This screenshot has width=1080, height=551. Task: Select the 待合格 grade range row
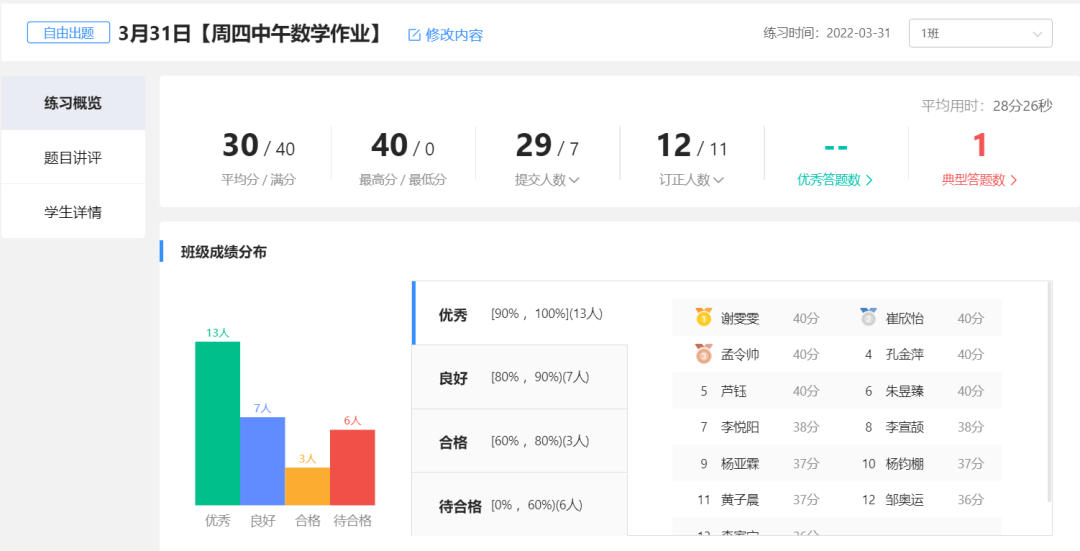coord(520,505)
